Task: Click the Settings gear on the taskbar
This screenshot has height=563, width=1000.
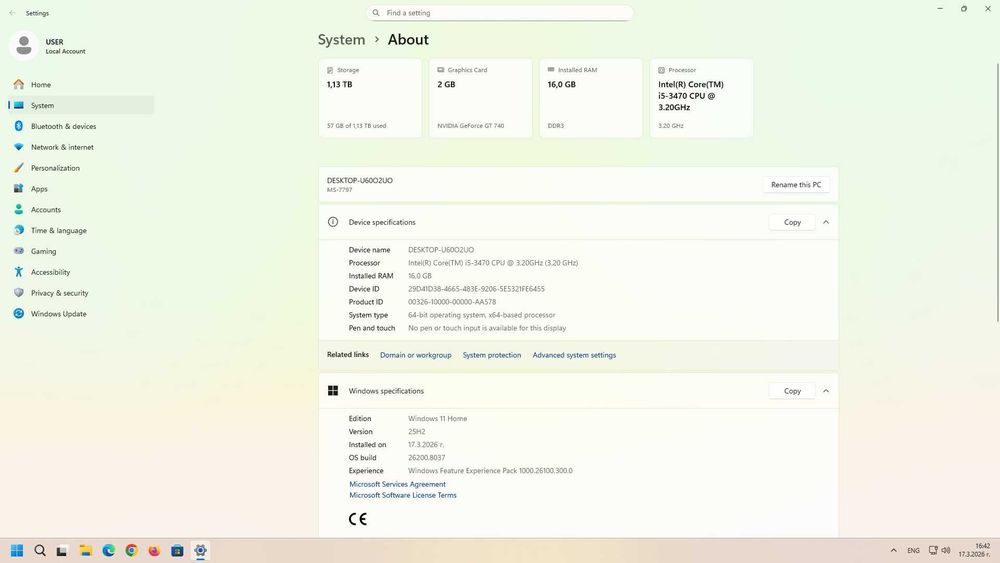Action: 200,550
